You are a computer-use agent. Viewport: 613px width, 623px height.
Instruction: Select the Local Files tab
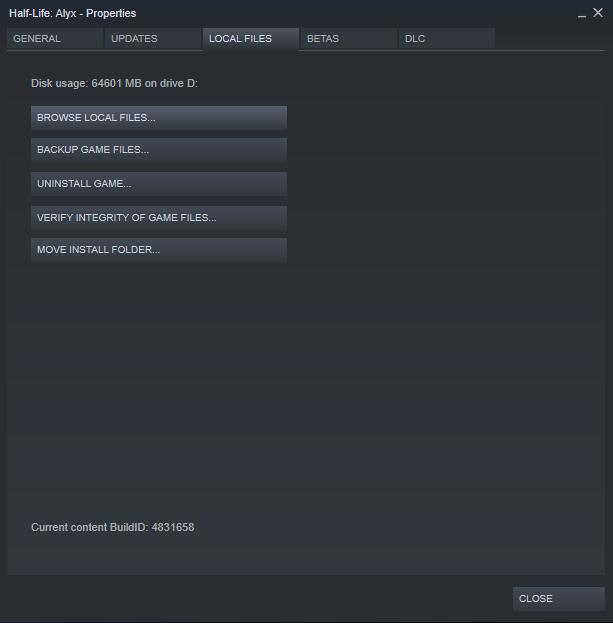coord(249,39)
